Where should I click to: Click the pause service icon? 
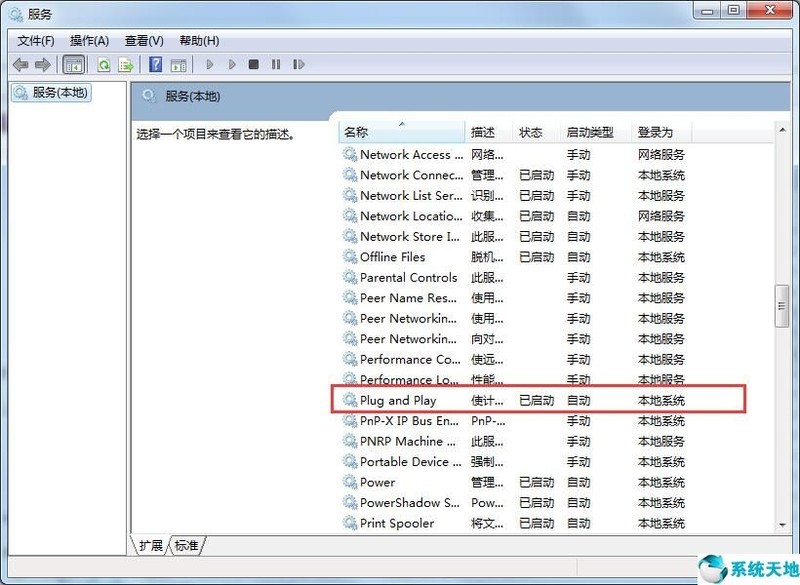(x=276, y=64)
